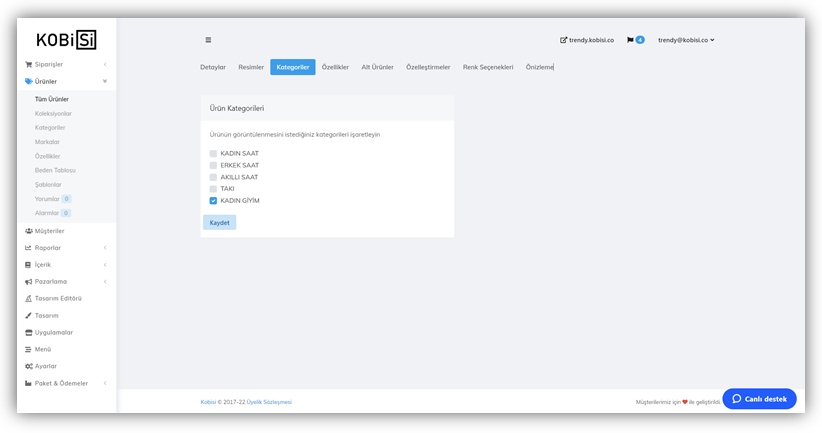Switch to the Resimler tab
The height and width of the screenshot is (433, 822).
251,67
